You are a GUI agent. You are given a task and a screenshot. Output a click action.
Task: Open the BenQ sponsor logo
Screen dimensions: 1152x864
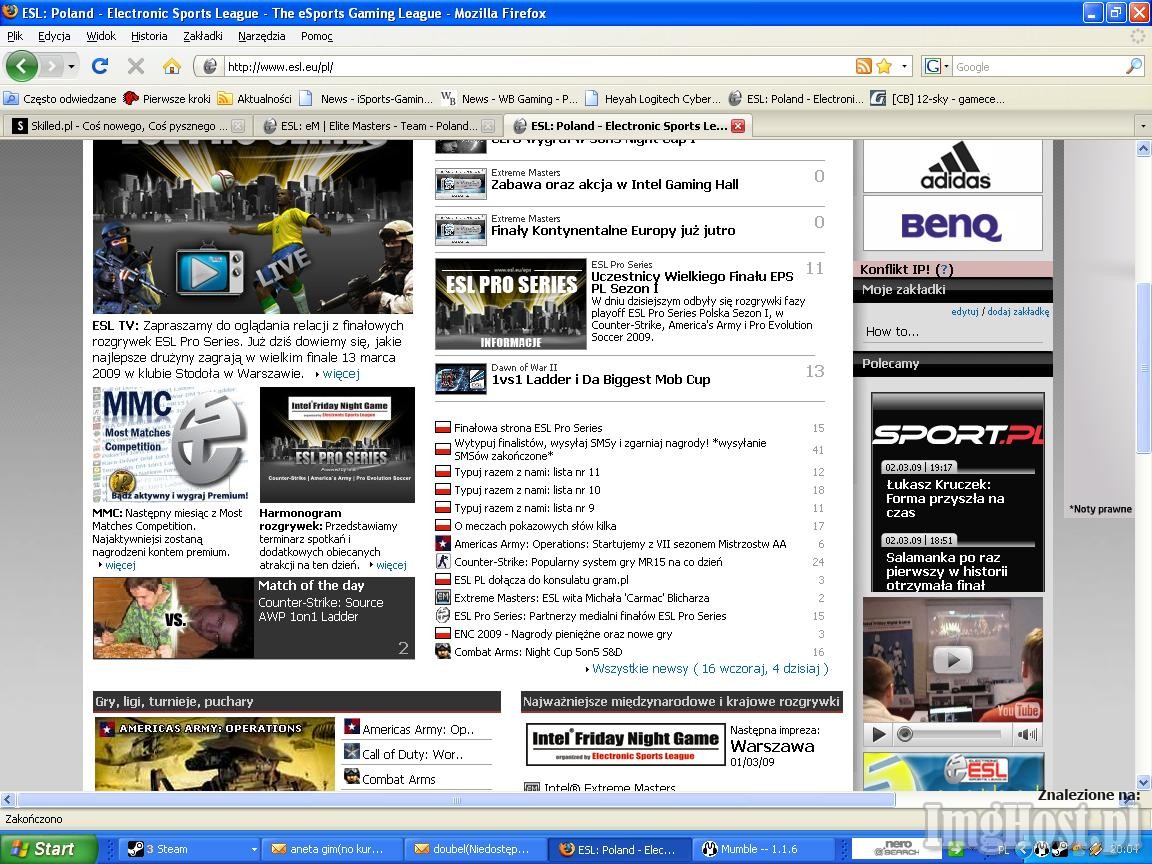pos(953,223)
